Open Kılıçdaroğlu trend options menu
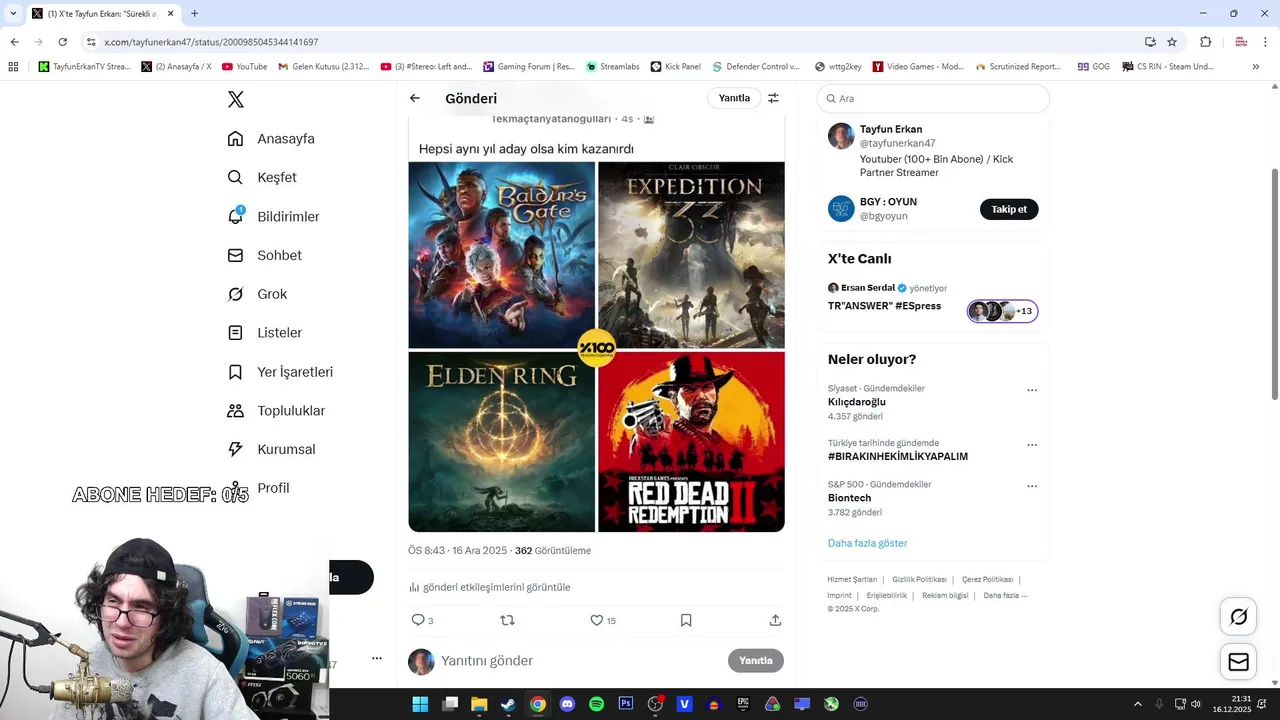The image size is (1280, 720). click(x=1032, y=390)
